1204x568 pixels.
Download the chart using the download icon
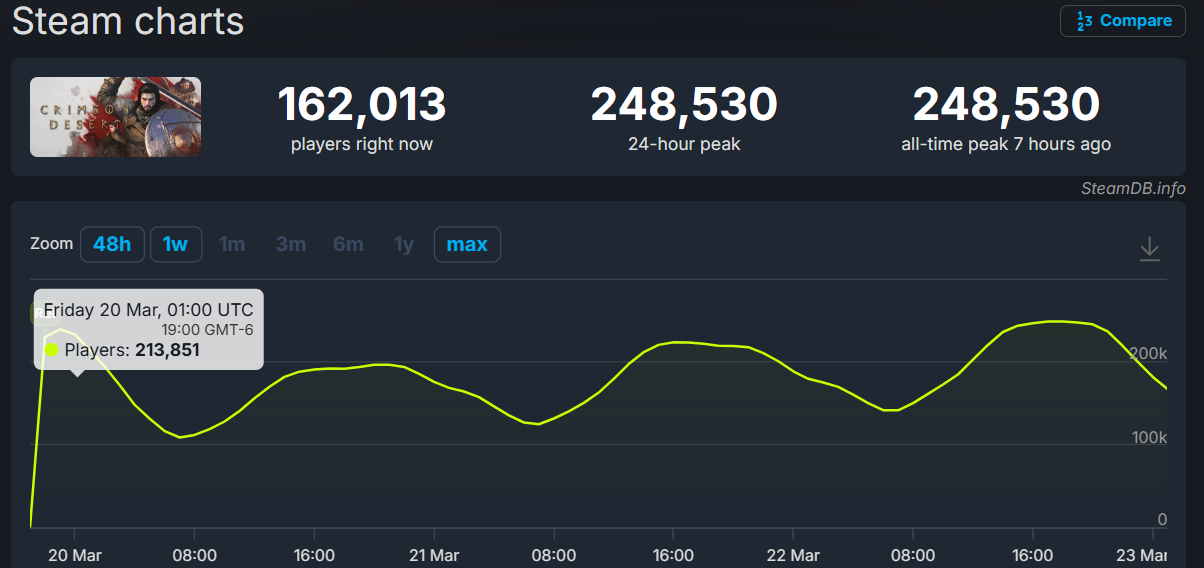[x=1150, y=248]
